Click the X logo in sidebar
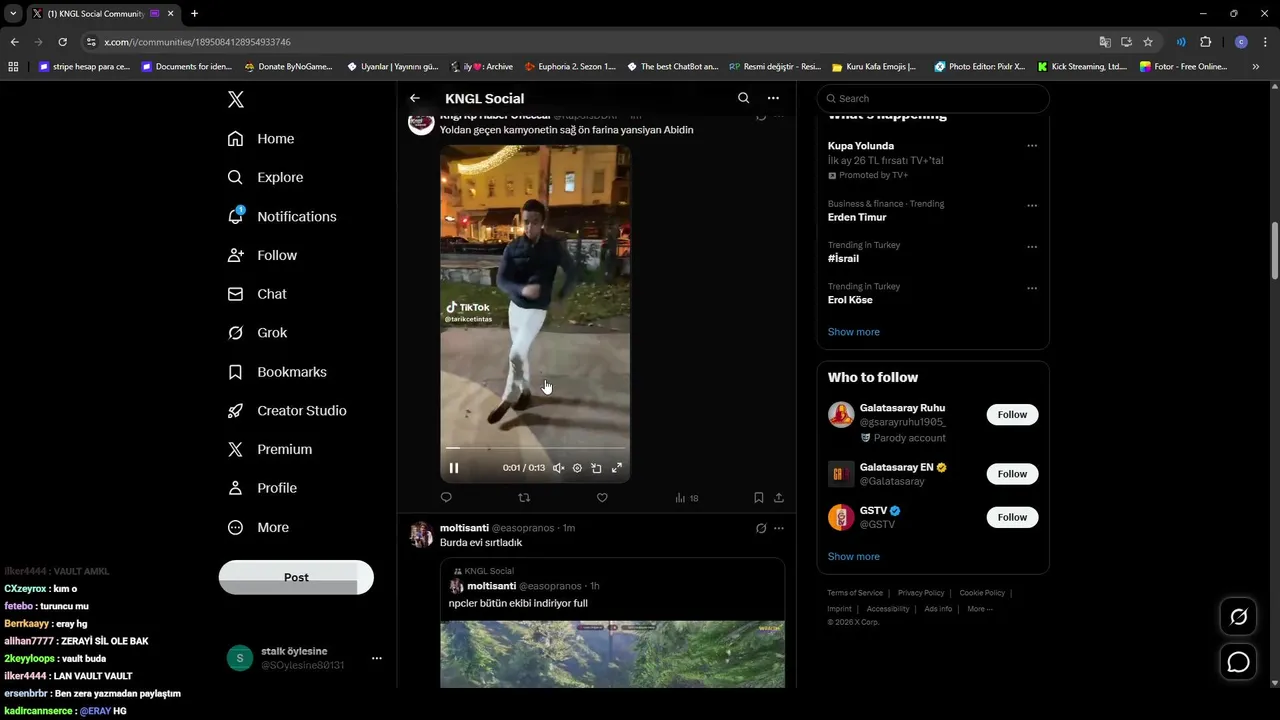The width and height of the screenshot is (1280, 720). pyautogui.click(x=236, y=99)
